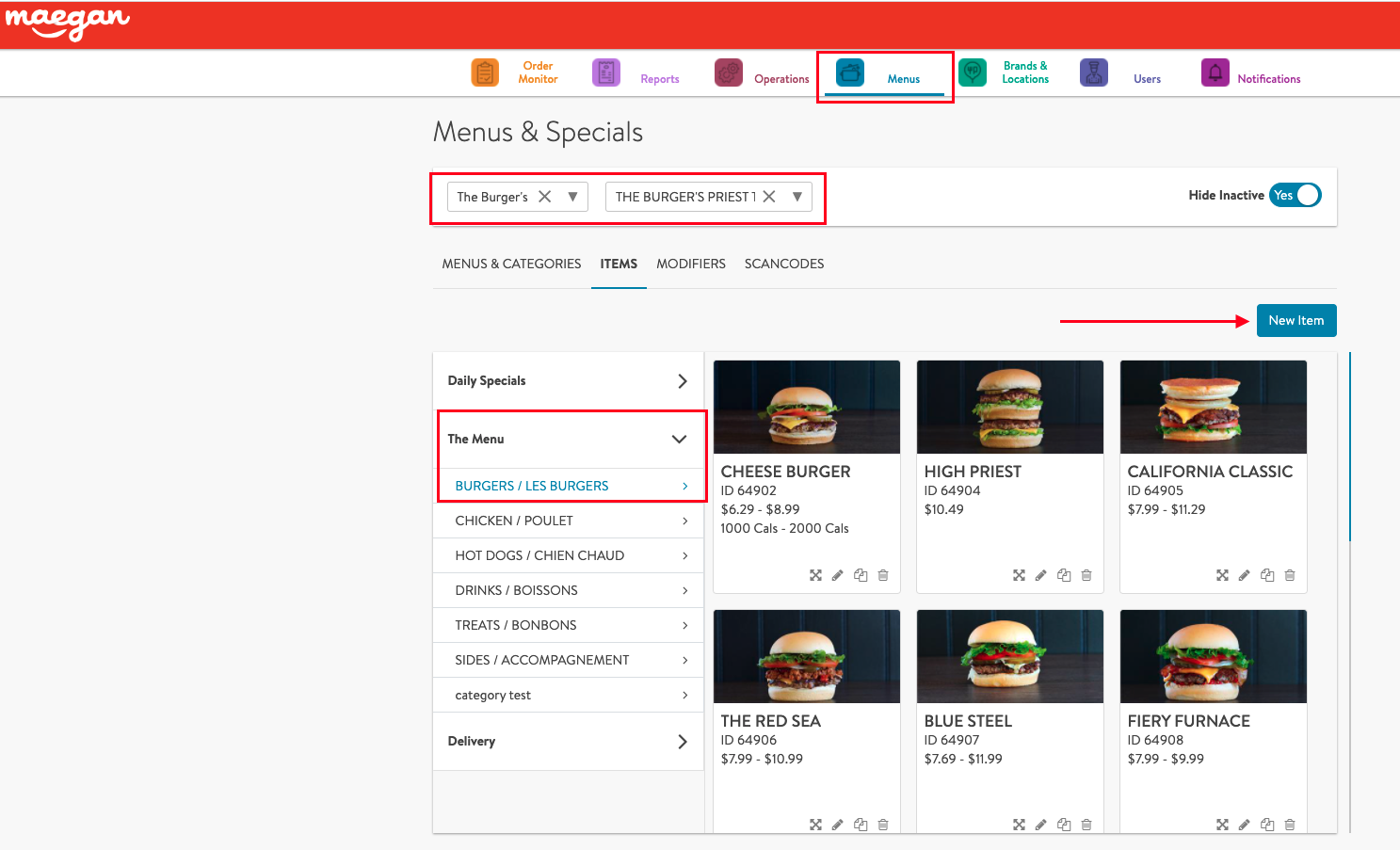
Task: Open the Users icon in navigation
Action: pyautogui.click(x=1093, y=72)
